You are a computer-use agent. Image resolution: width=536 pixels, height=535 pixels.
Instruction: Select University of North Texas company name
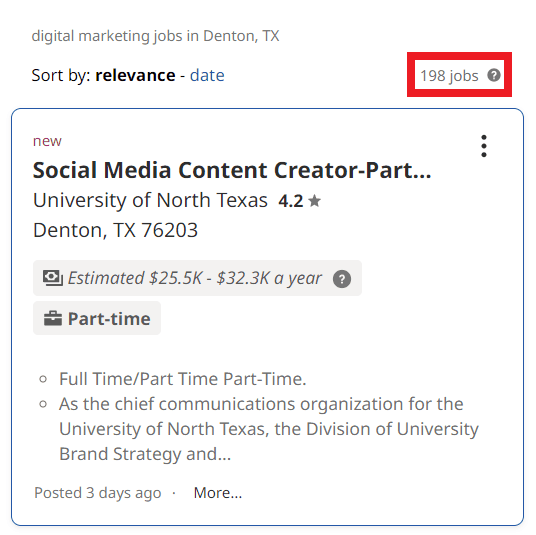pyautogui.click(x=150, y=200)
